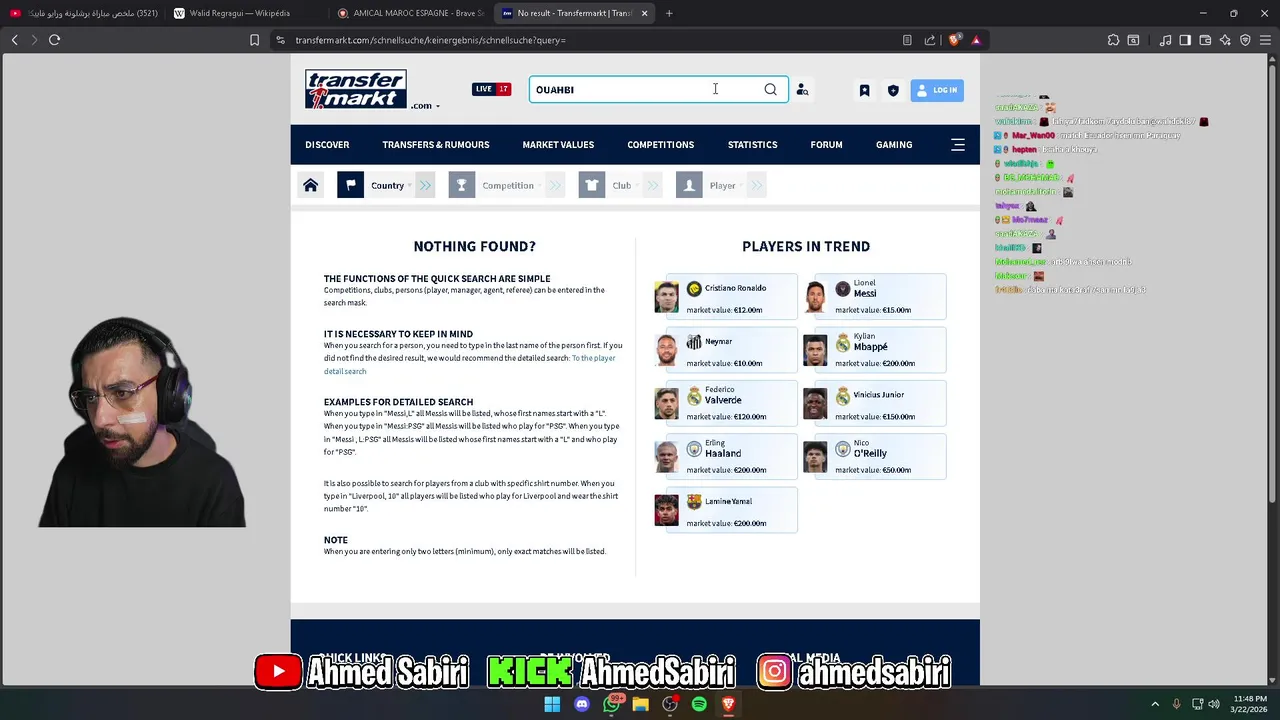Open the Brave Rewards triangle icon
This screenshot has height=720, width=1280.
[x=976, y=40]
